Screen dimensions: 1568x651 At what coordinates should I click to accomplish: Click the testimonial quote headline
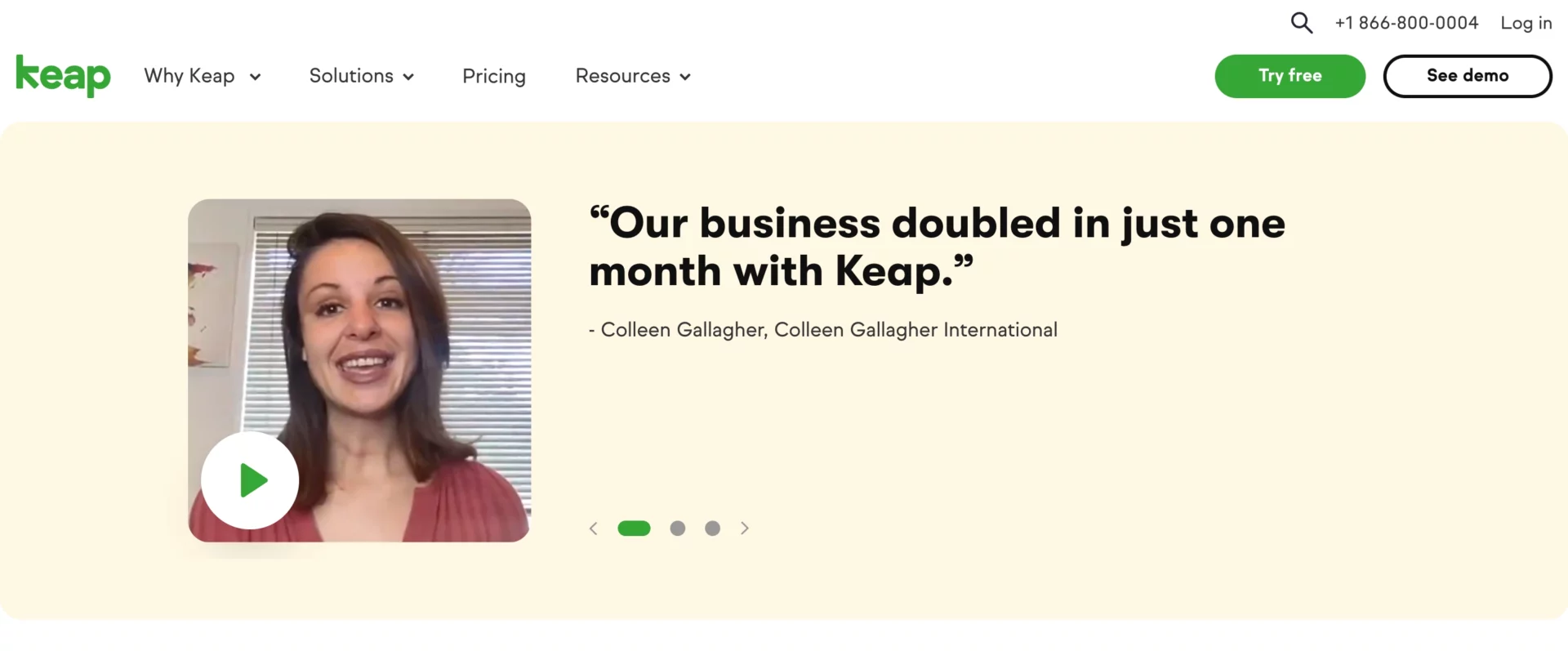937,245
